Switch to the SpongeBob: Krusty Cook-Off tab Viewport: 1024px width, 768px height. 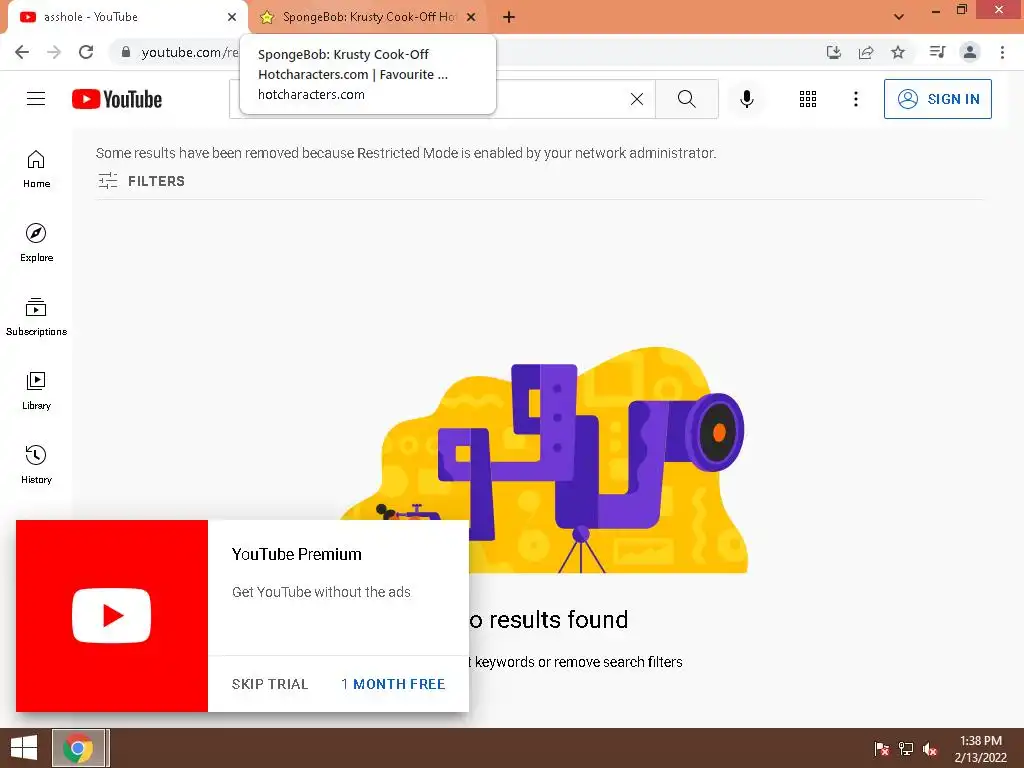[368, 17]
